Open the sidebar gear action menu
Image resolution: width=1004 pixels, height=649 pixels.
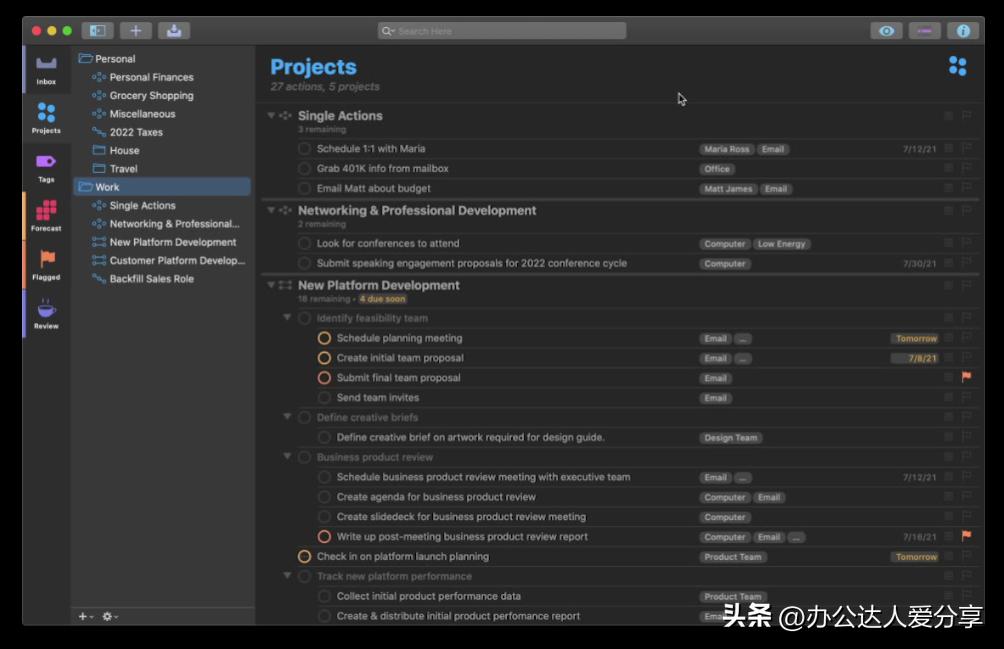[x=109, y=616]
